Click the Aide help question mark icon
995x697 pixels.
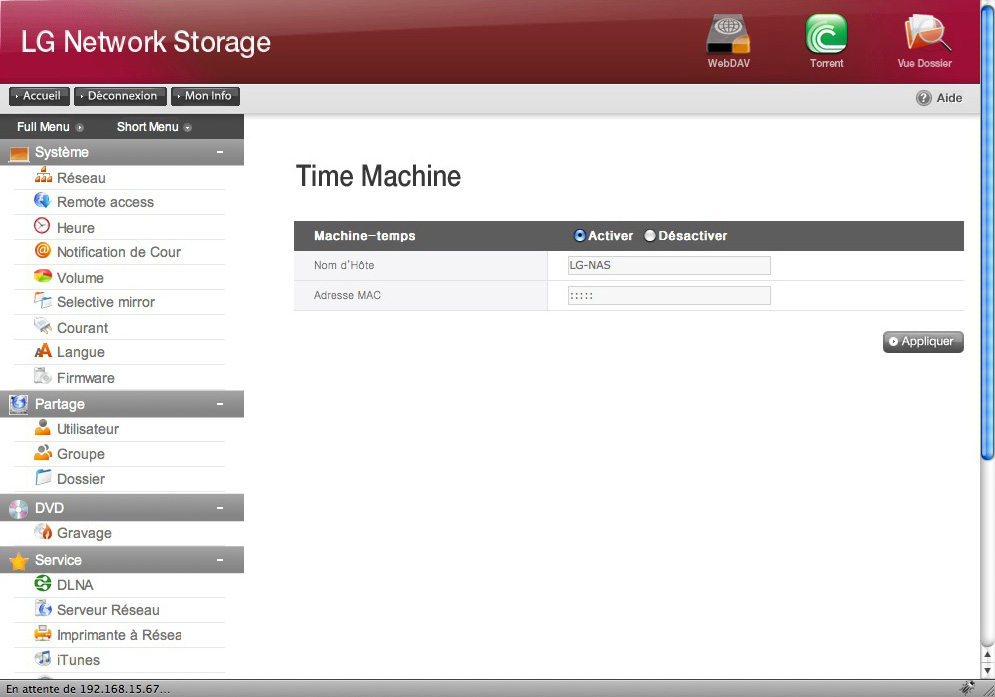[x=924, y=98]
